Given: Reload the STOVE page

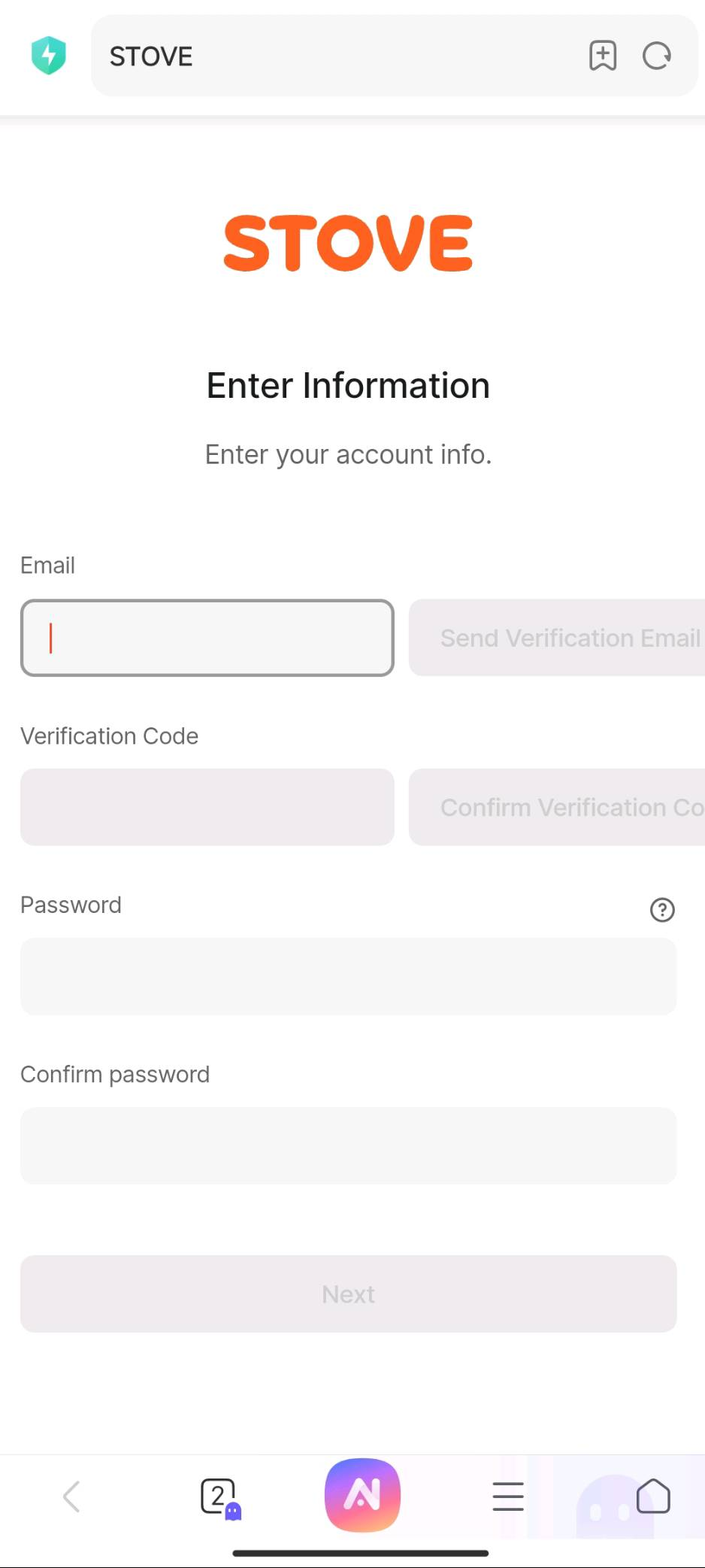Looking at the screenshot, I should tap(657, 56).
